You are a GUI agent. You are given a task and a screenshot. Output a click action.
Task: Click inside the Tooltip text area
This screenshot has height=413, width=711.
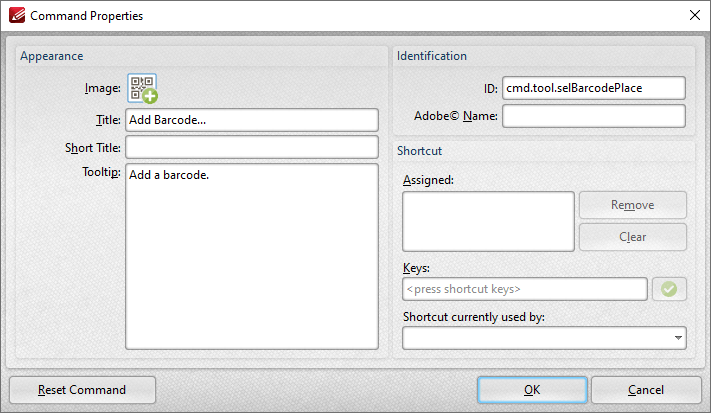click(252, 256)
